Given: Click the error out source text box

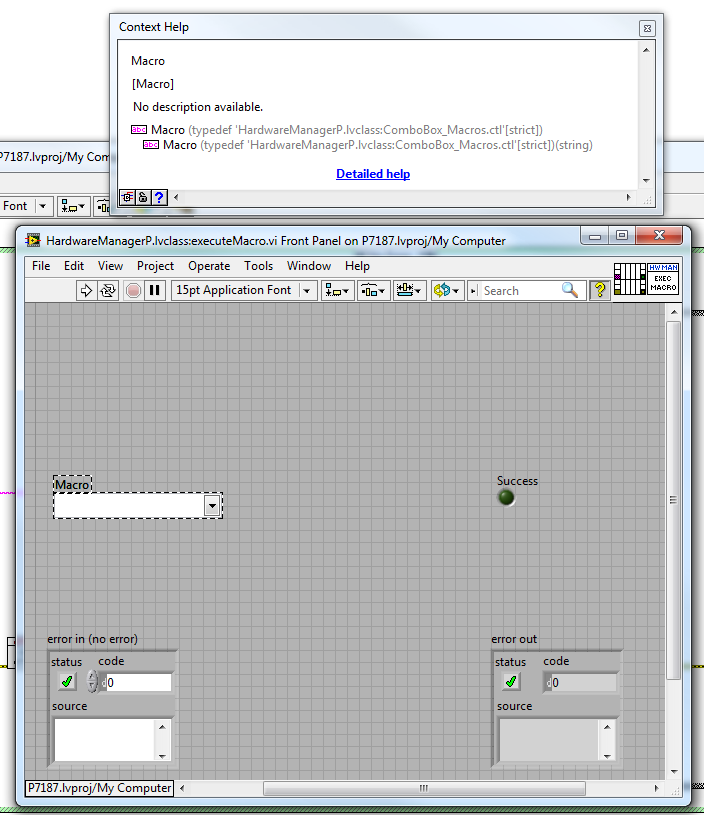Looking at the screenshot, I should (x=549, y=740).
